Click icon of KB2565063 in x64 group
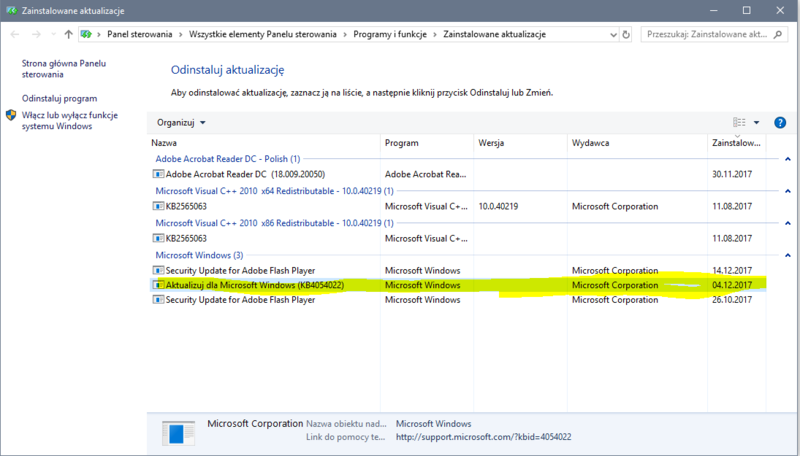800x456 pixels. pos(158,207)
